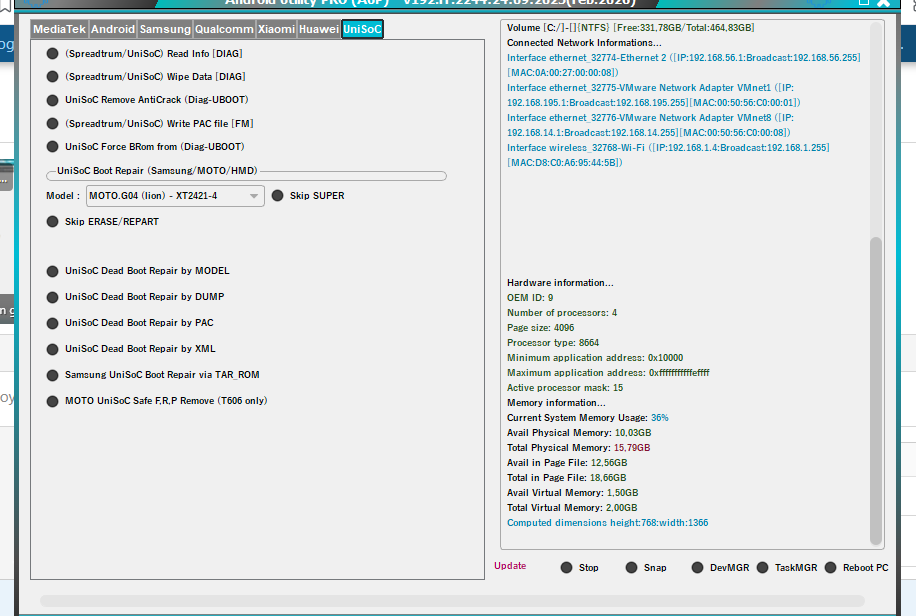Image resolution: width=916 pixels, height=616 pixels.
Task: Click the Hardware information heading
Action: 560,283
